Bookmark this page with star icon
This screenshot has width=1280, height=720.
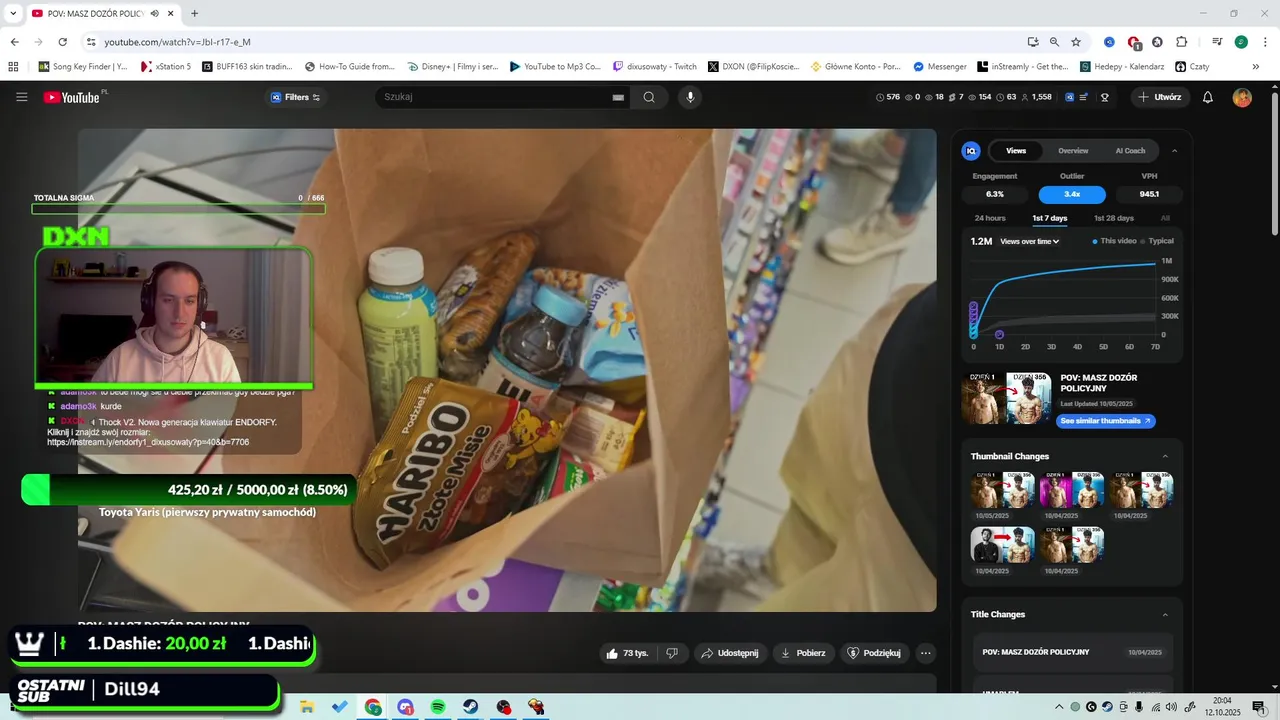pyautogui.click(x=1076, y=42)
